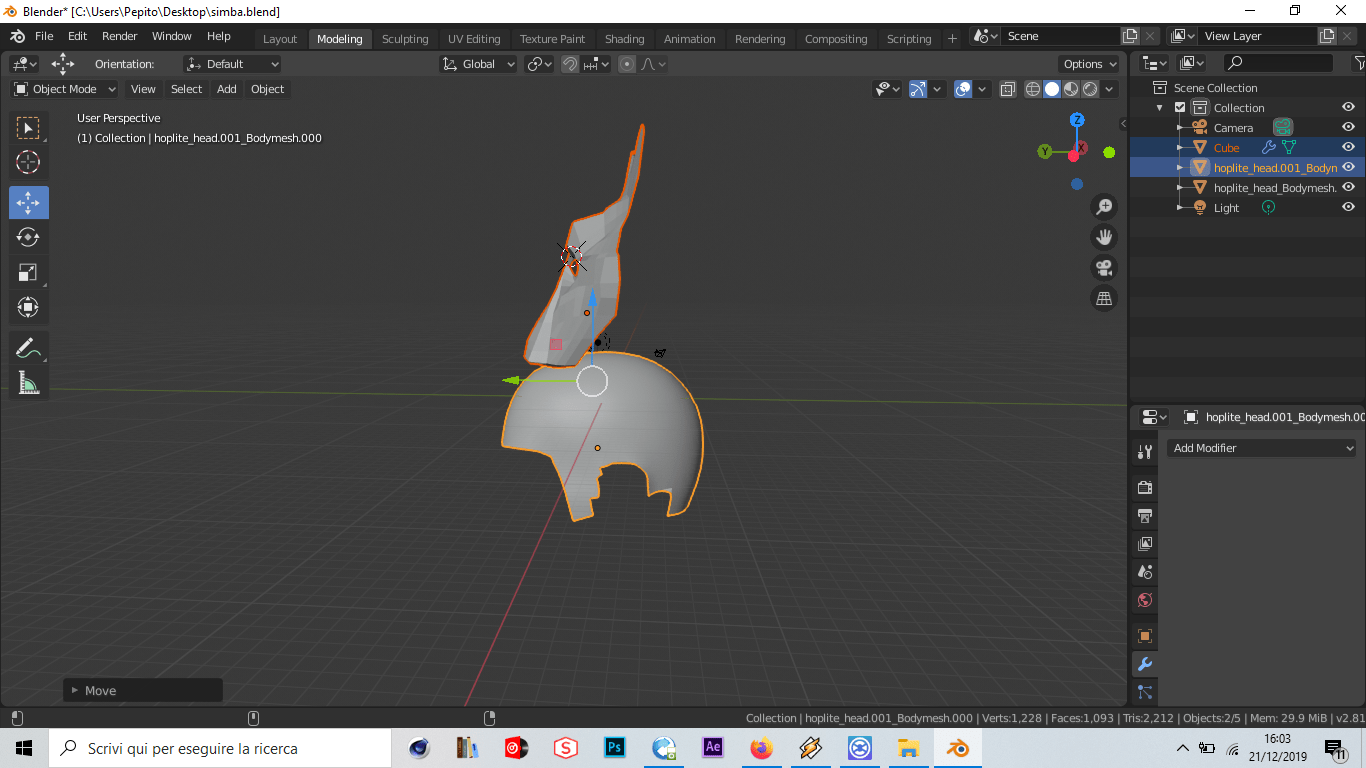Toggle viewport overlays button
Screen dimensions: 1366x768
pos(963,89)
